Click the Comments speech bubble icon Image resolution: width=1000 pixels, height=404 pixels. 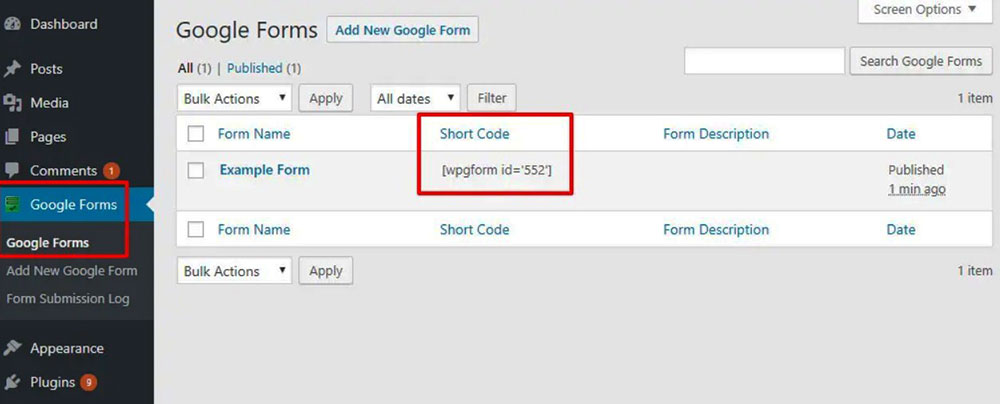13,171
